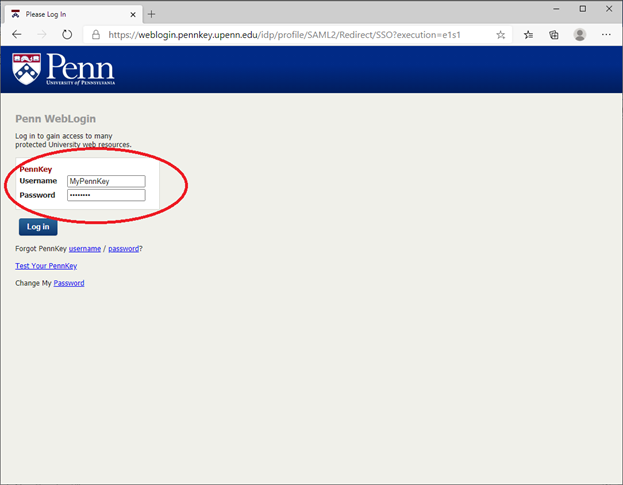Go back with the browser back arrow

17,35
